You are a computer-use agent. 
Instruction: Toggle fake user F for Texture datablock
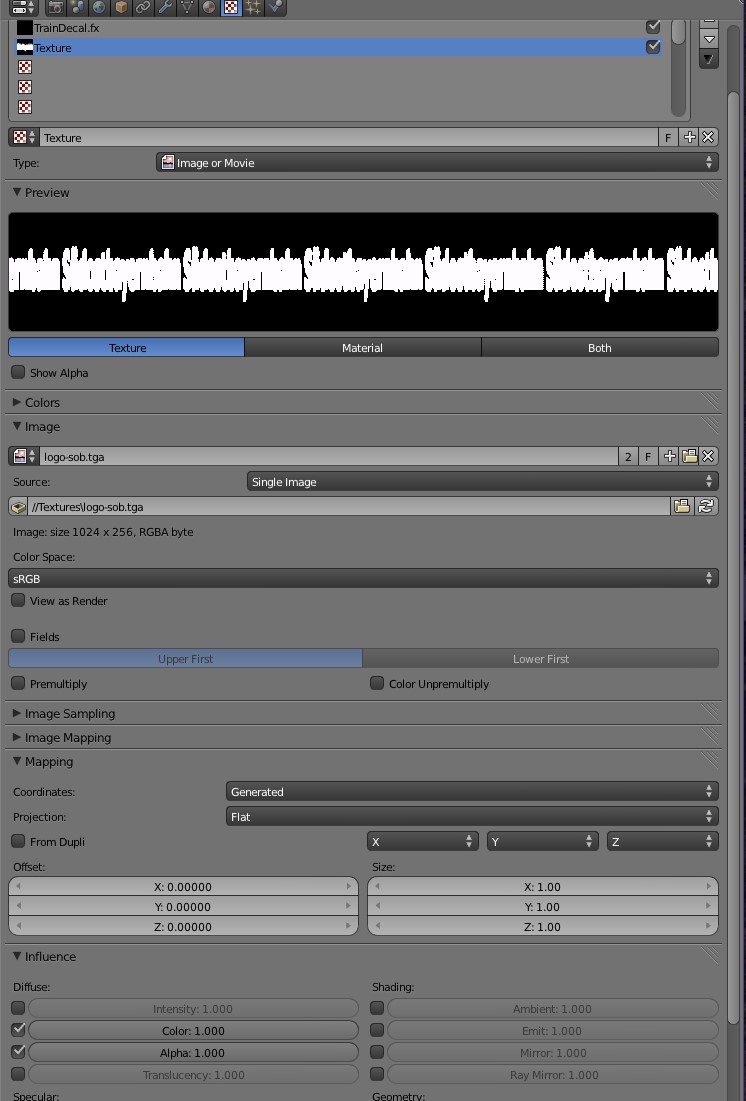click(x=667, y=138)
